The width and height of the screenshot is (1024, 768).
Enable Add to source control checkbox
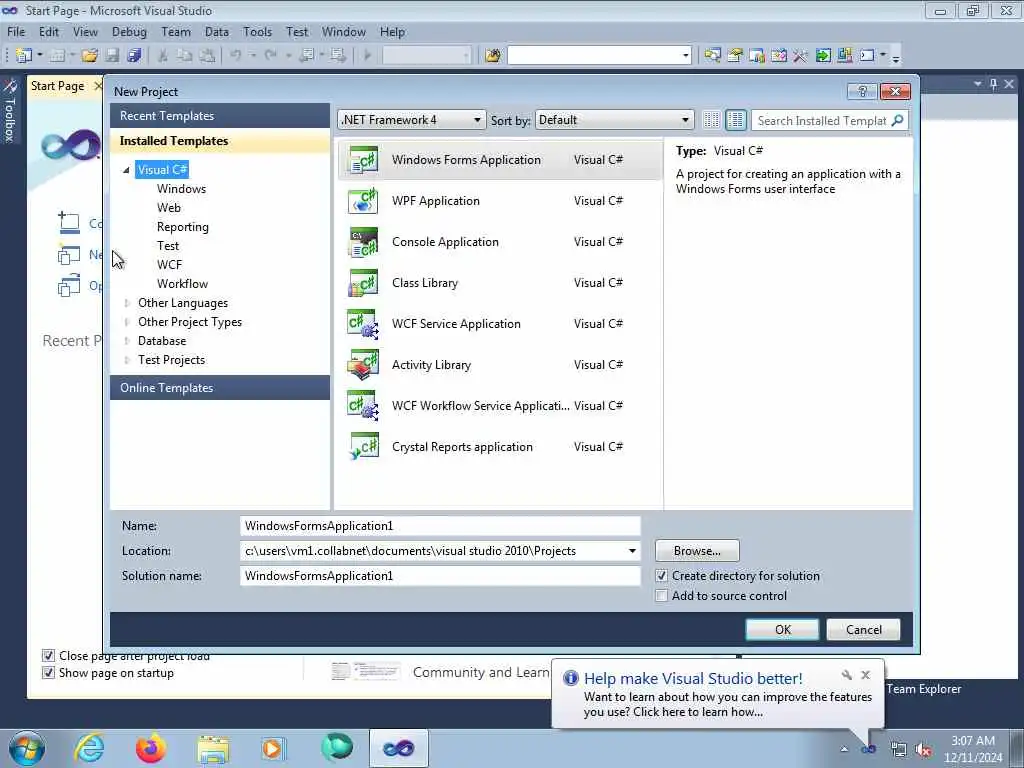pyautogui.click(x=662, y=596)
